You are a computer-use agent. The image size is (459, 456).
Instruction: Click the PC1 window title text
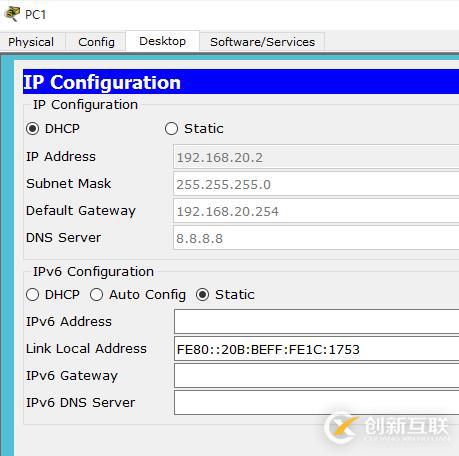pyautogui.click(x=35, y=15)
